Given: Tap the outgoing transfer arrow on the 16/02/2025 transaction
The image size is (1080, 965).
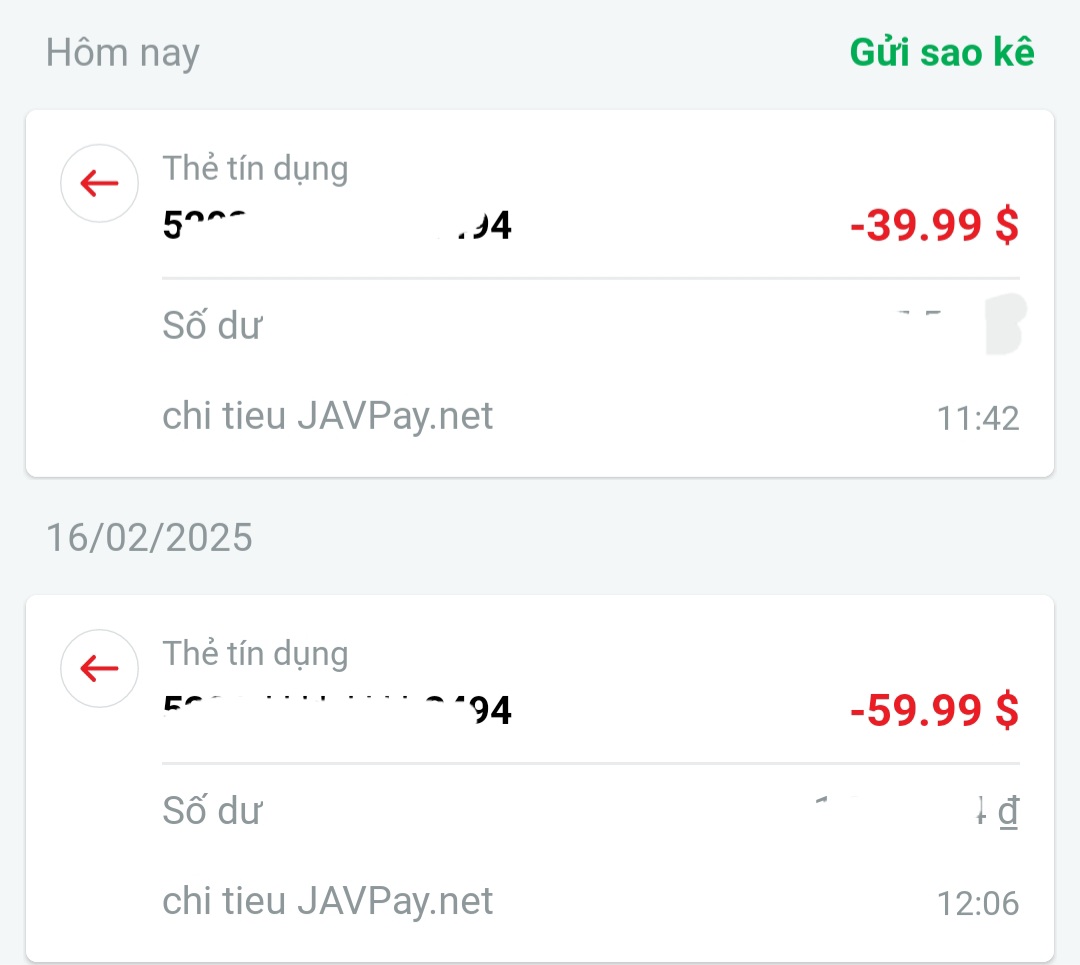Looking at the screenshot, I should click(x=99, y=668).
